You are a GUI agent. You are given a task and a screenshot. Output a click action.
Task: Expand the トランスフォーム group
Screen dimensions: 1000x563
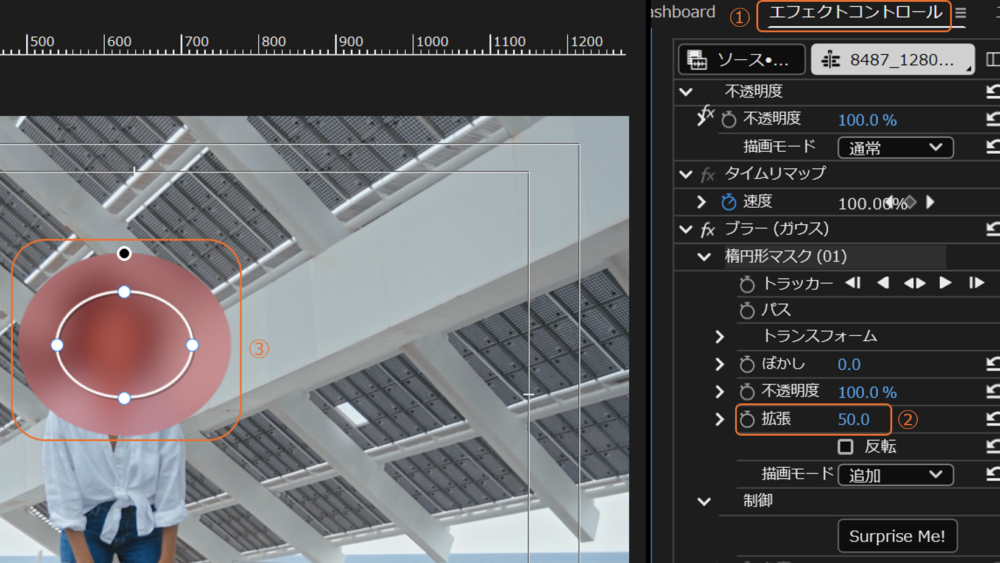tap(720, 337)
